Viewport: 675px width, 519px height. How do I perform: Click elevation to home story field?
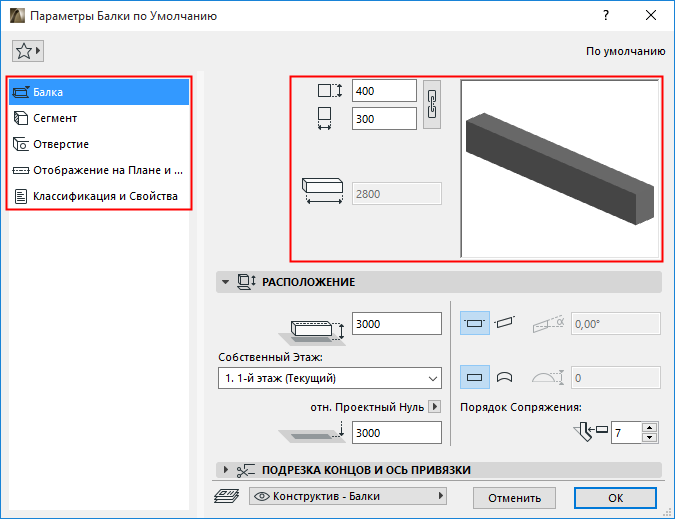click(396, 324)
